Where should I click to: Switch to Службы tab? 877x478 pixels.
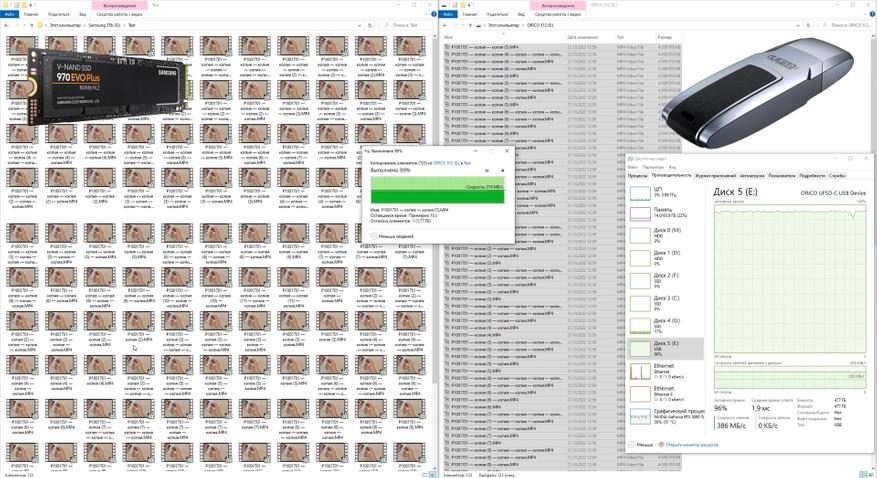[x=837, y=176]
